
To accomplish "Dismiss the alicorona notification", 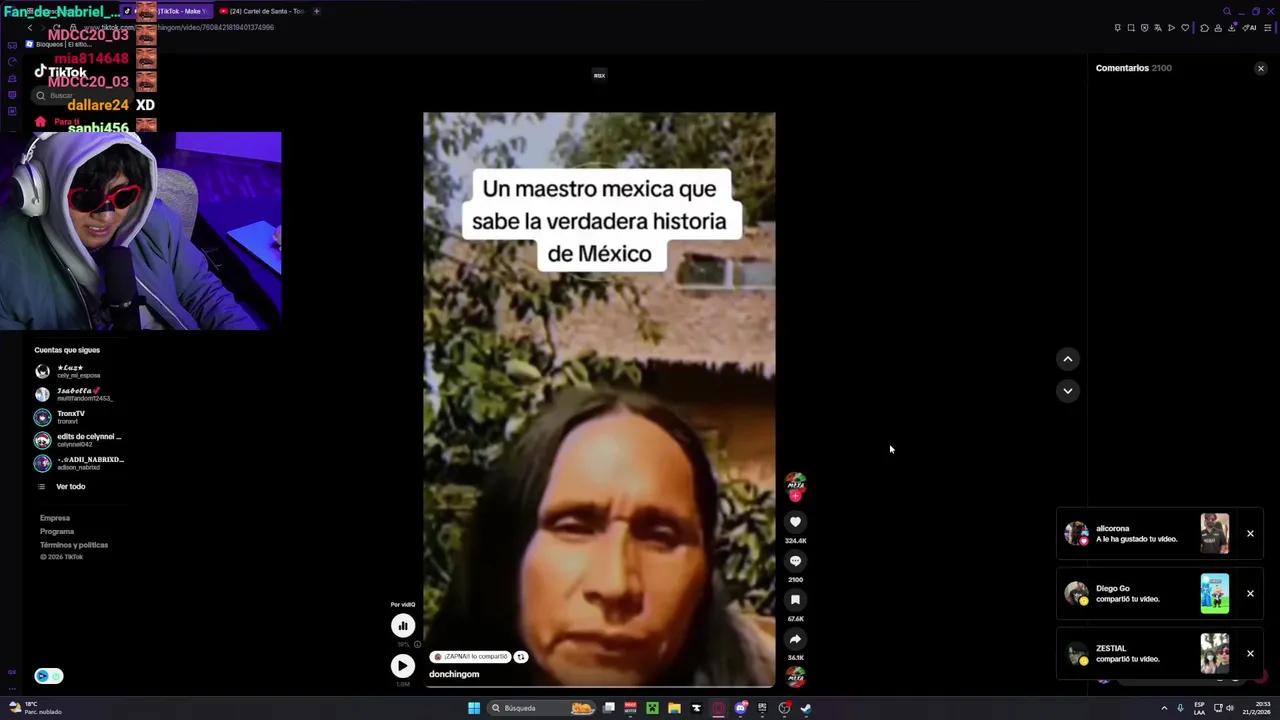I will pyautogui.click(x=1250, y=534).
